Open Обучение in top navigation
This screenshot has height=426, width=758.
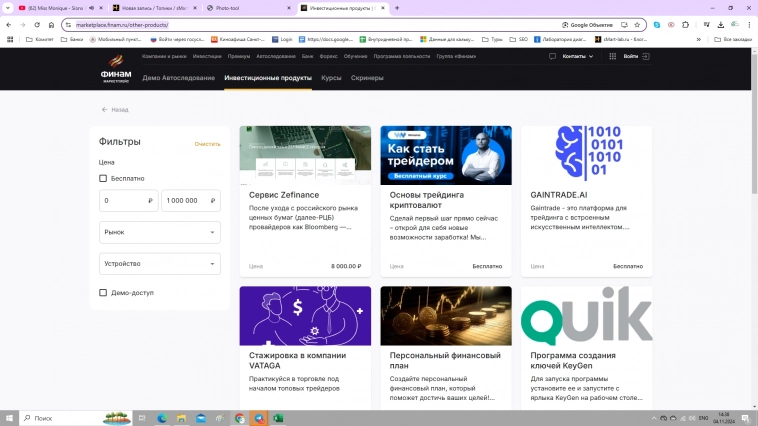(355, 56)
